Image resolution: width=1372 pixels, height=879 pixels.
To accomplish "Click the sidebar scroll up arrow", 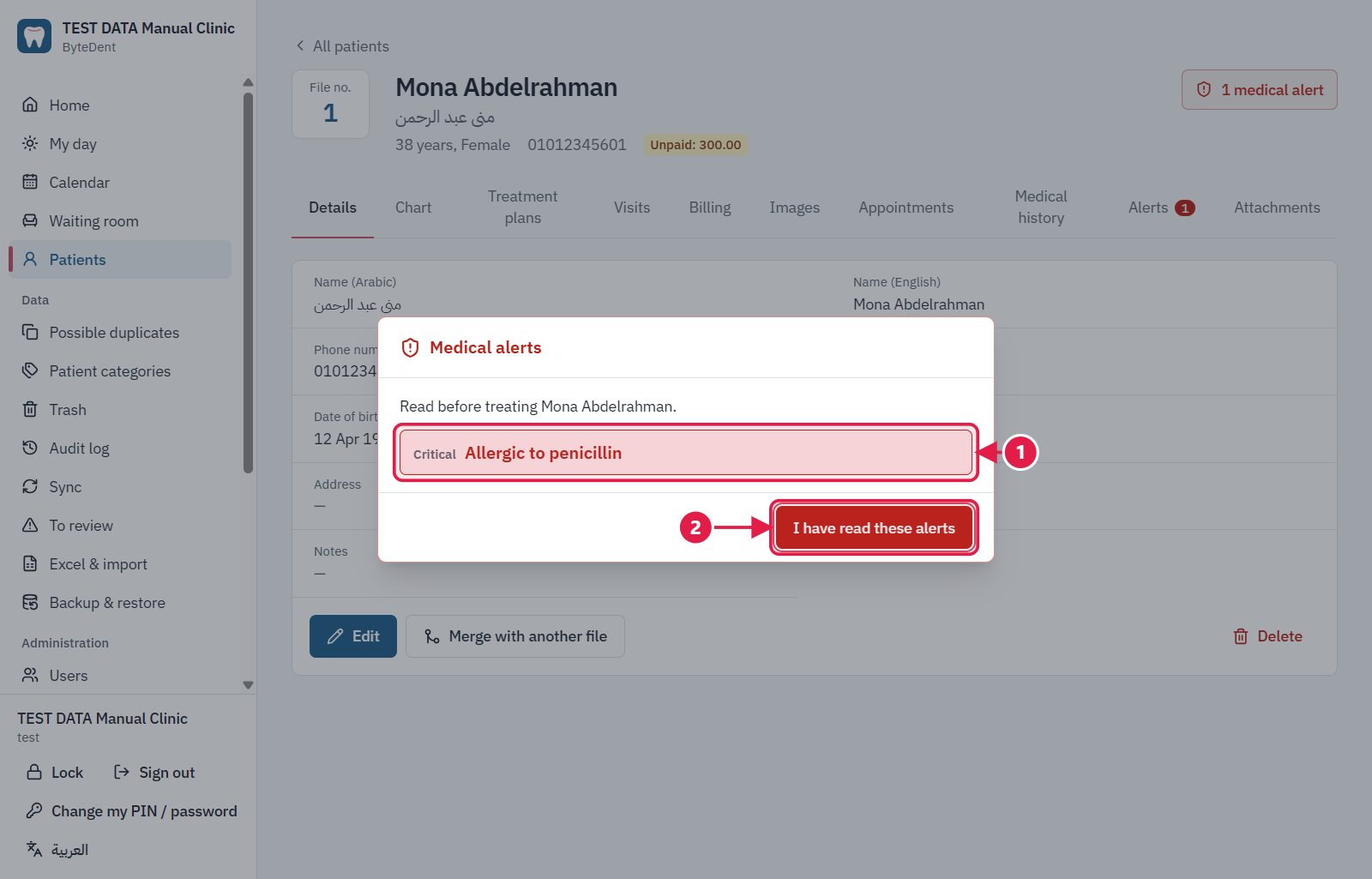I will tap(248, 82).
